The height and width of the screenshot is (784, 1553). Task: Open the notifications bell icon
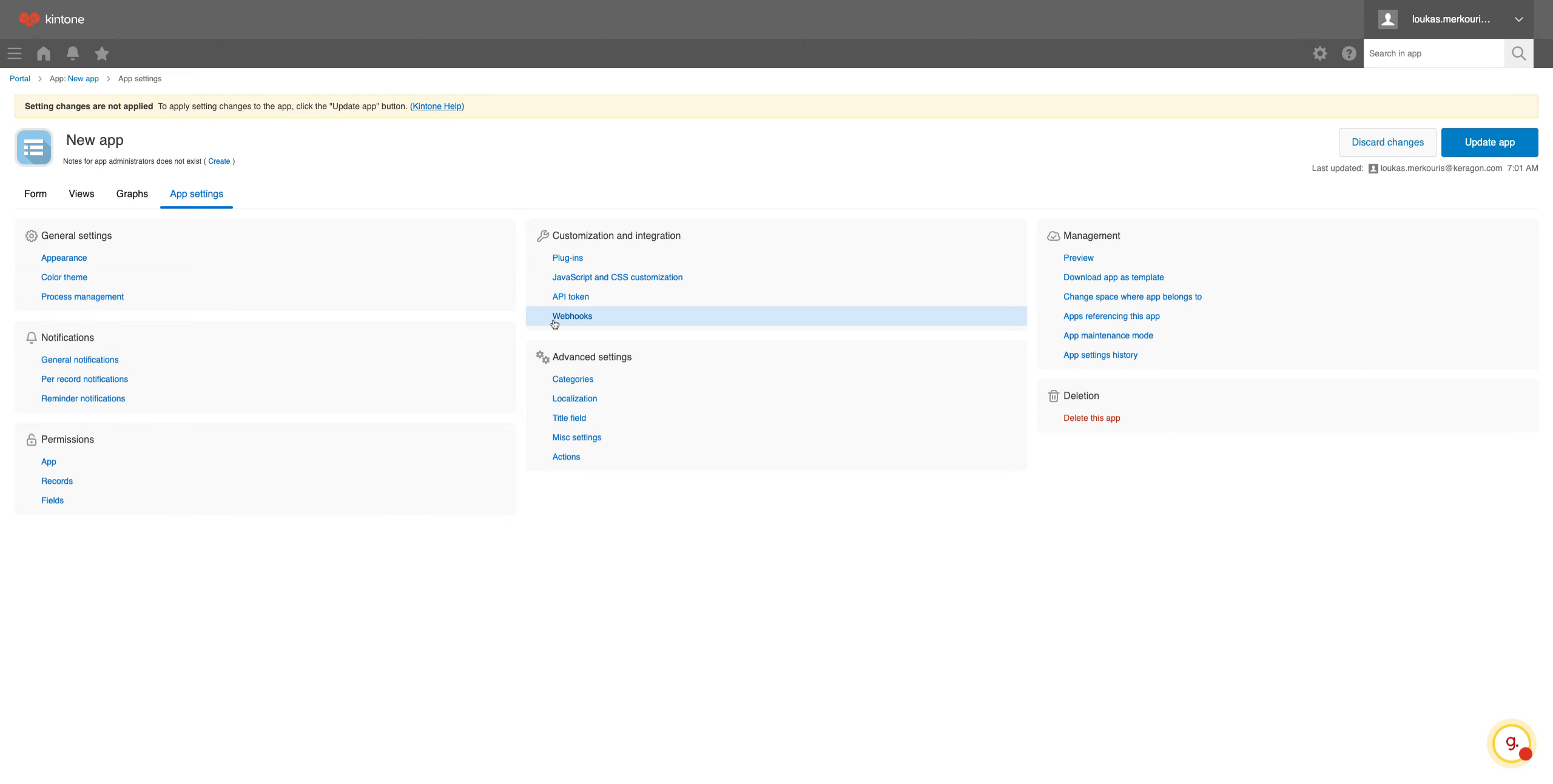(73, 53)
